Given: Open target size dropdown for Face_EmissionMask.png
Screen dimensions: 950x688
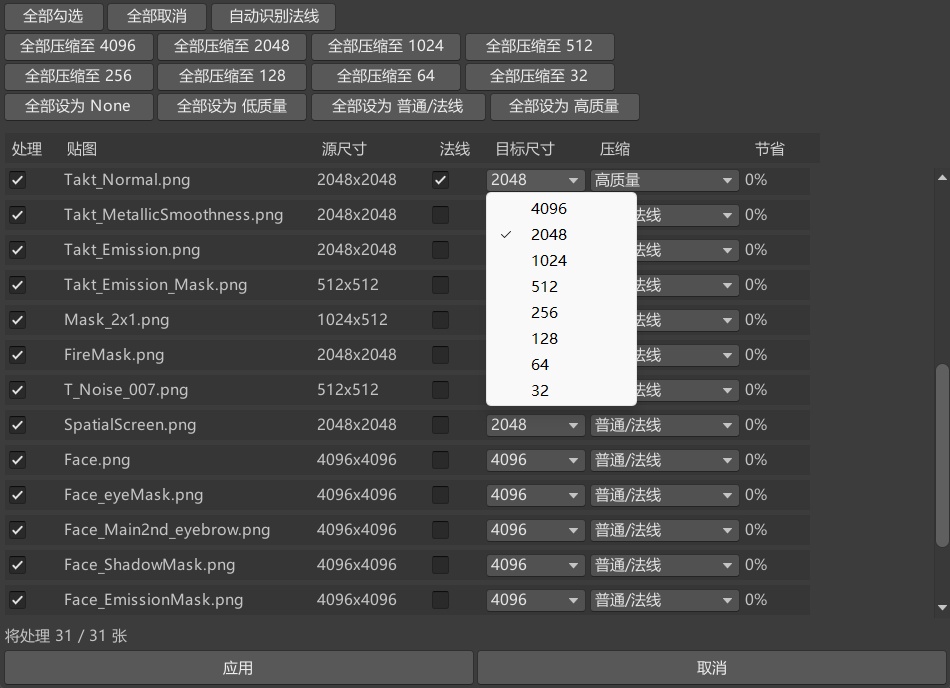Looking at the screenshot, I should click(x=536, y=600).
